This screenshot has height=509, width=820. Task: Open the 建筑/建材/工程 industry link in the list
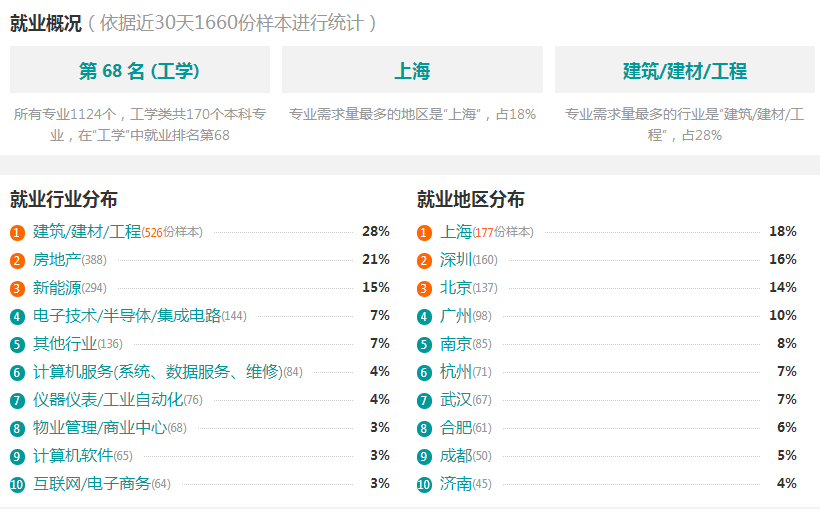tap(87, 231)
